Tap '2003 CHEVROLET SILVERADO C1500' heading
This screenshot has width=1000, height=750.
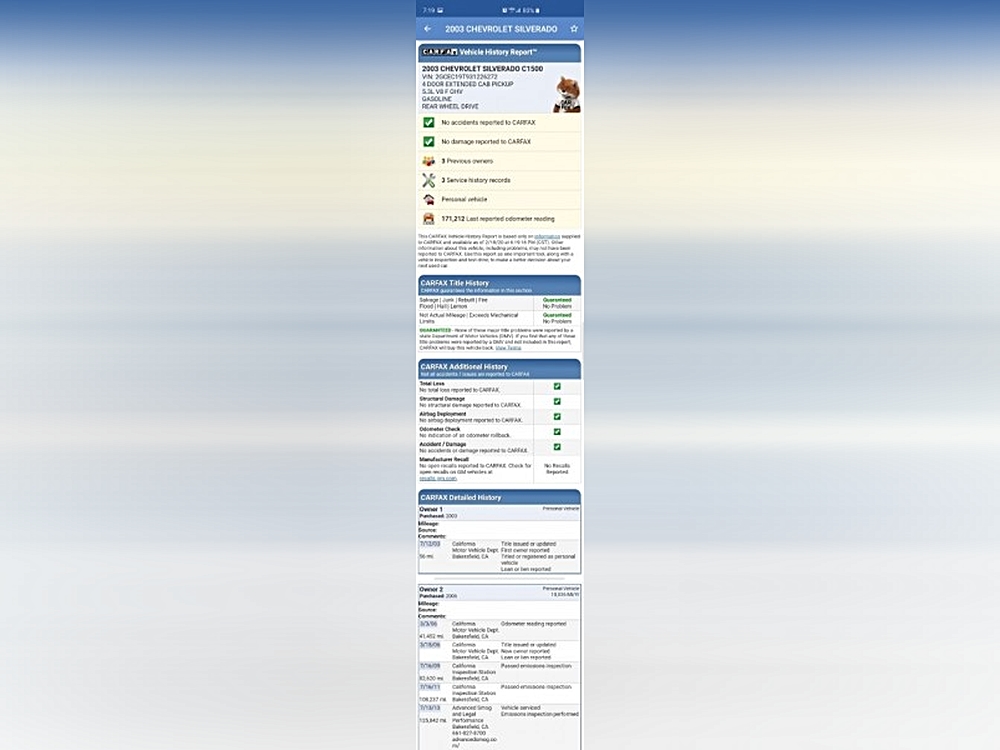(x=483, y=69)
